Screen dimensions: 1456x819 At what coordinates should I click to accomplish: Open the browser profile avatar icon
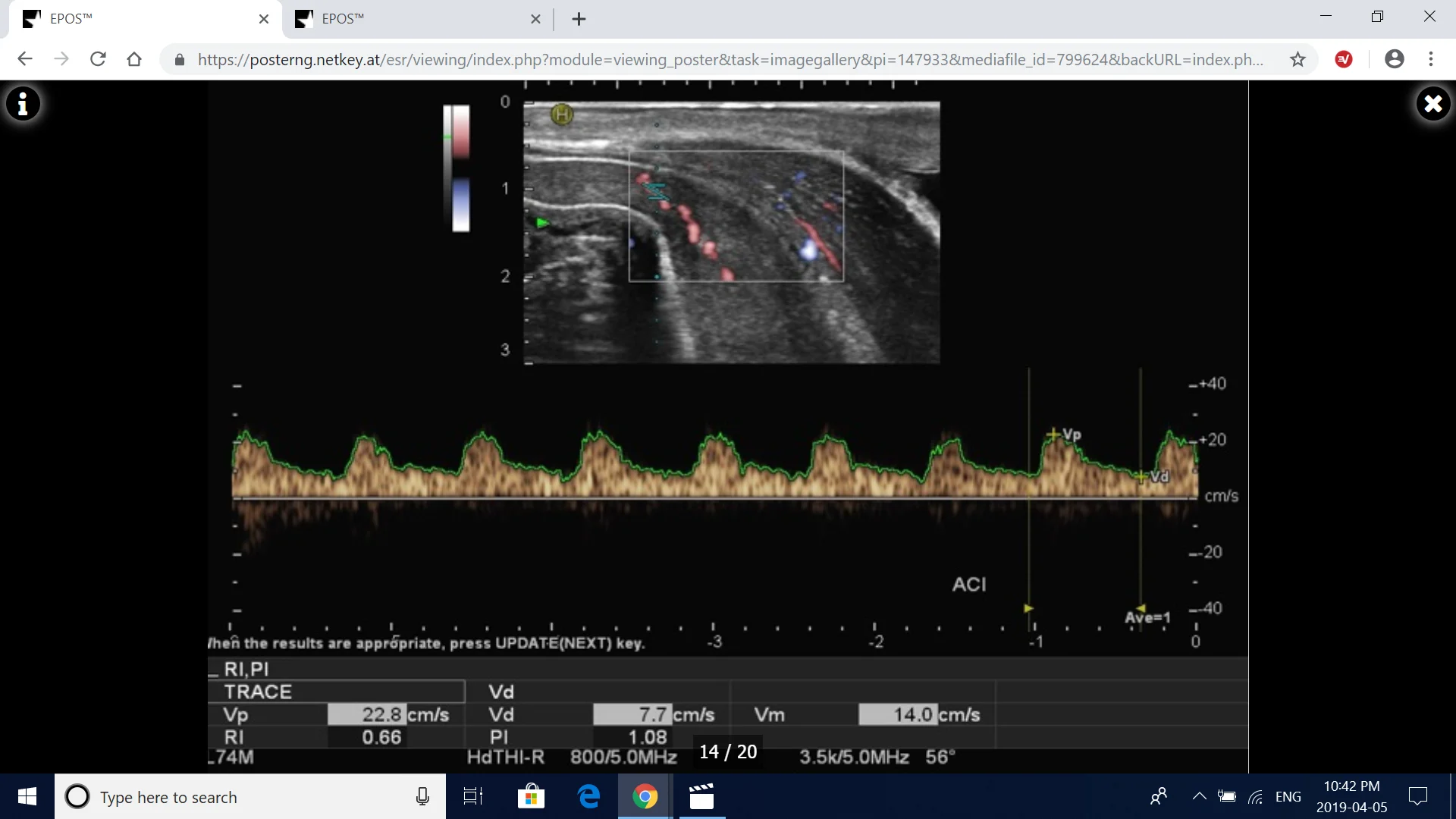(x=1395, y=59)
